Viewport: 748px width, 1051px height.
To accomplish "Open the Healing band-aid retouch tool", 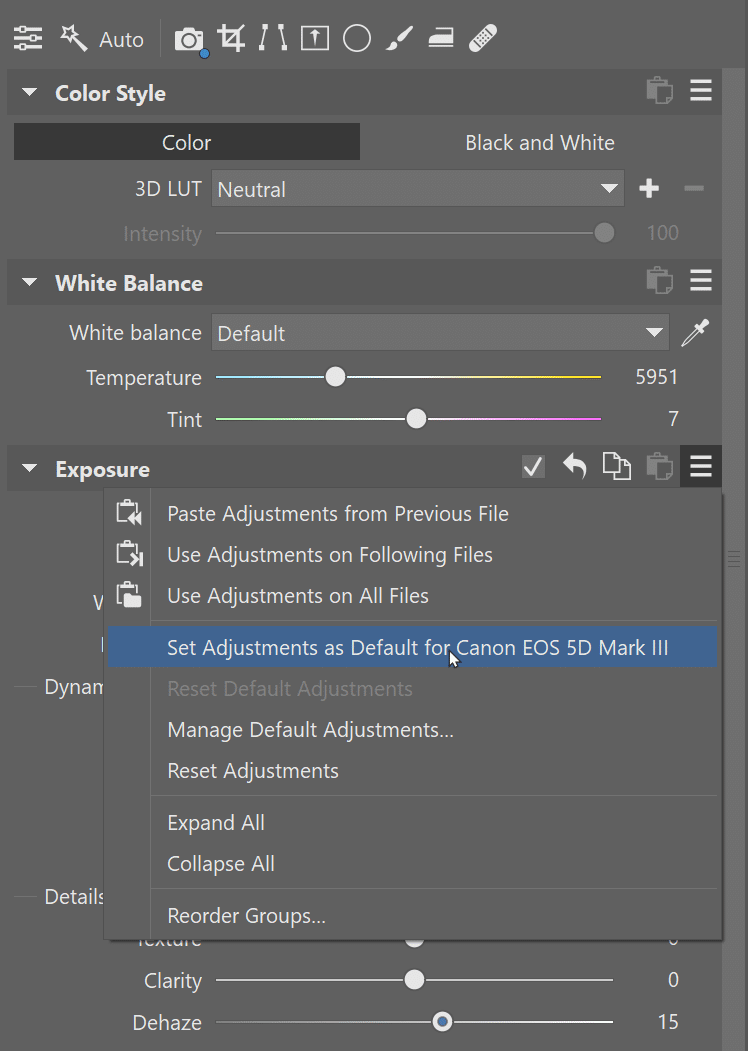I will click(482, 38).
